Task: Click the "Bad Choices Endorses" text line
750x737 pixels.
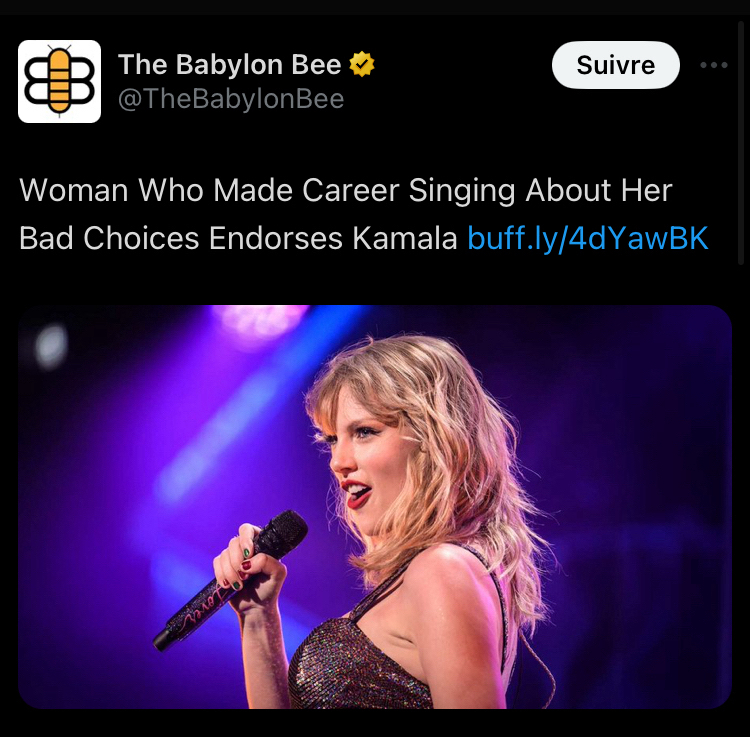Action: tap(181, 238)
